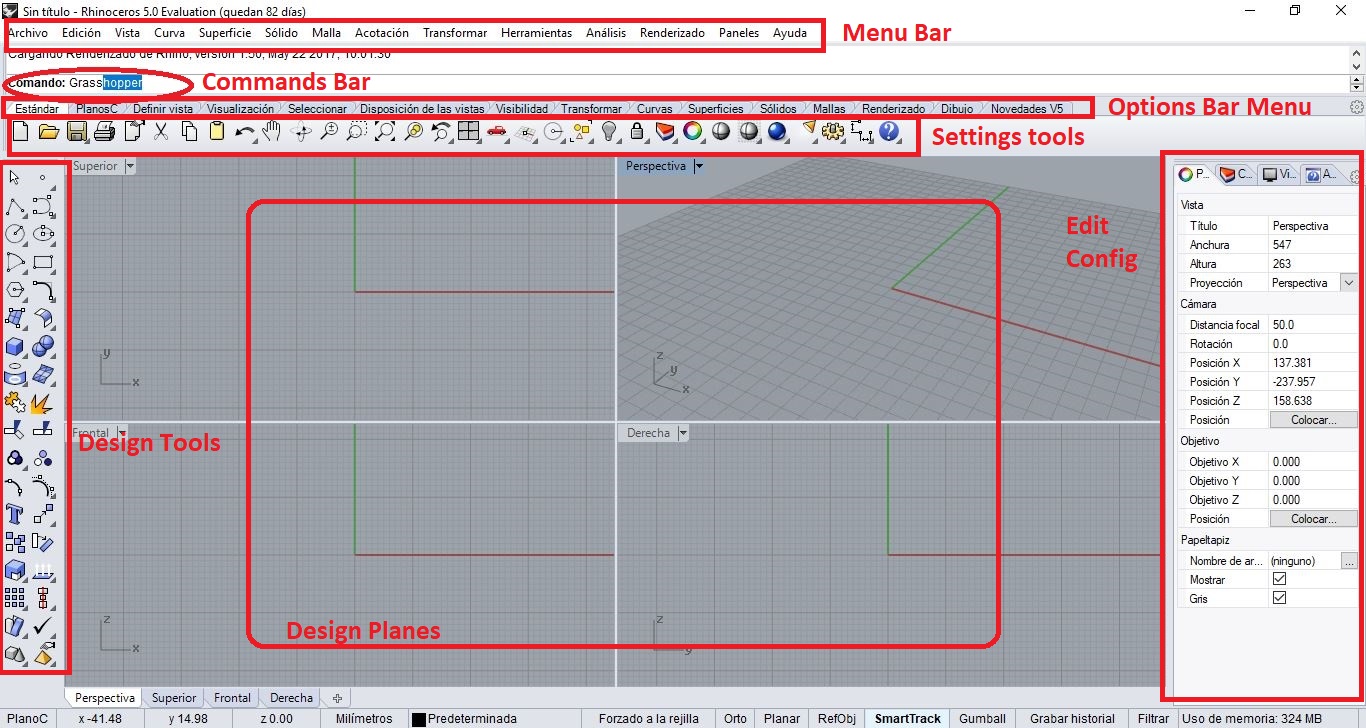1366x728 pixels.
Task: Toggle Forzado a la rejilla in status bar
Action: point(648,718)
